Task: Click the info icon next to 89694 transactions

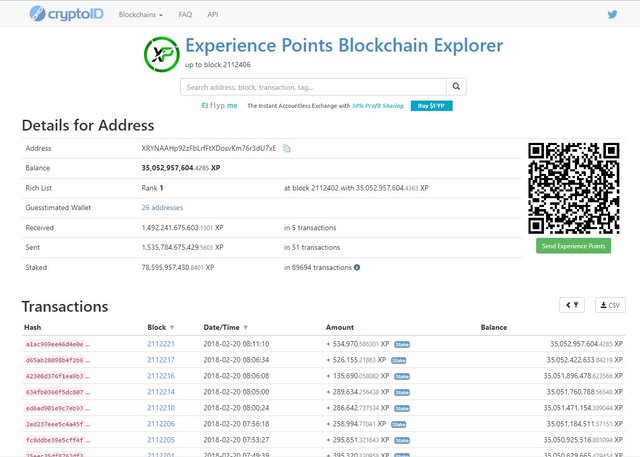Action: tap(357, 268)
